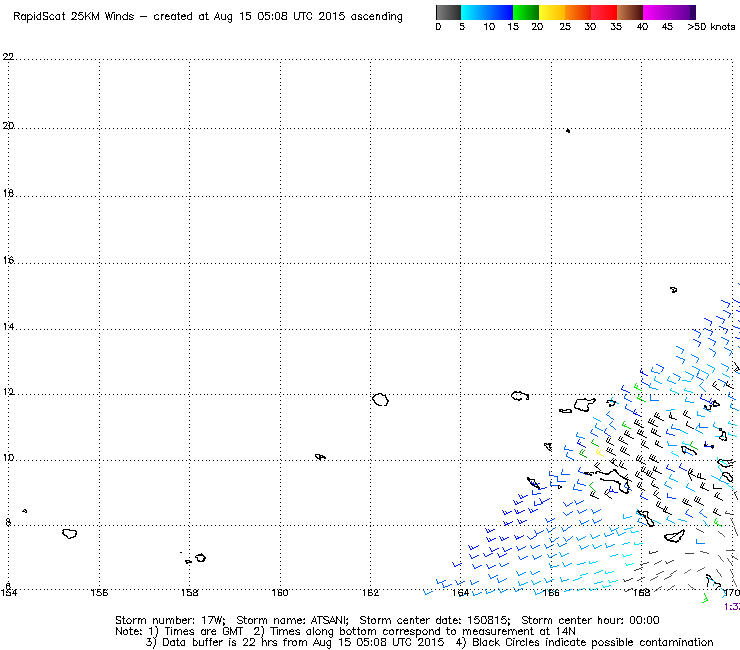
Task: Click the '25' label under the color scale
Action: 565,26
